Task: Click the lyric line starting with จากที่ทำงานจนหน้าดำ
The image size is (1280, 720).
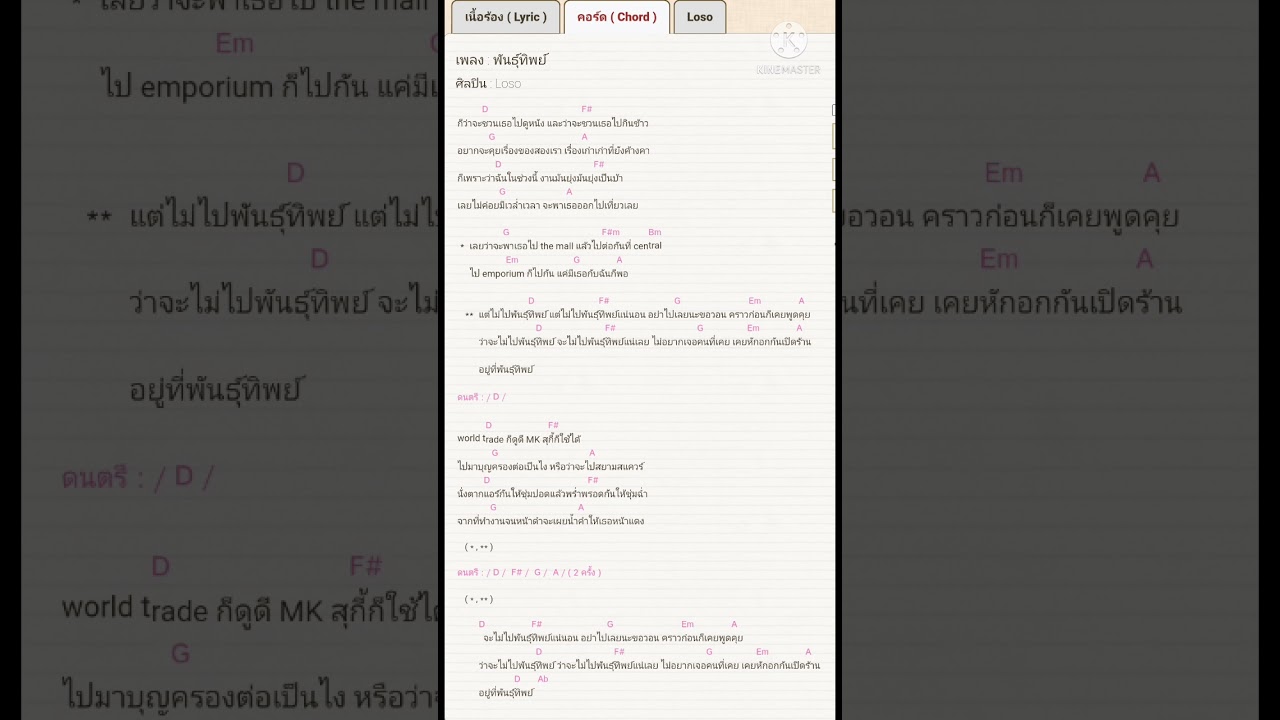Action: click(551, 521)
